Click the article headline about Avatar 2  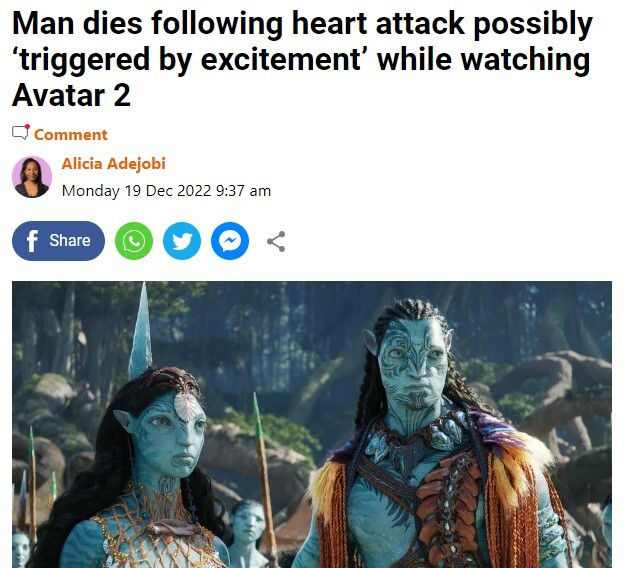point(302,59)
